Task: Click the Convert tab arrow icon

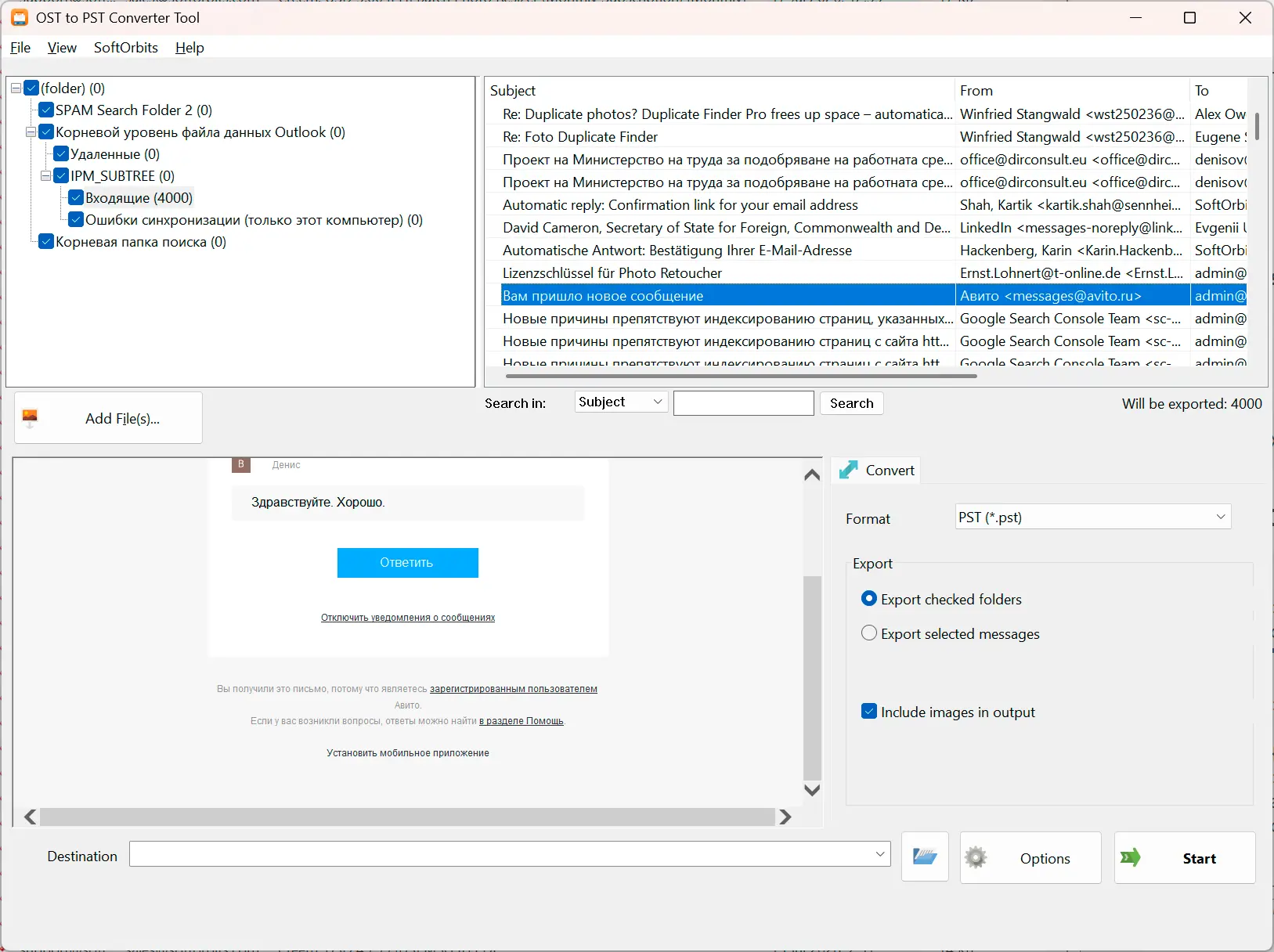Action: 848,470
